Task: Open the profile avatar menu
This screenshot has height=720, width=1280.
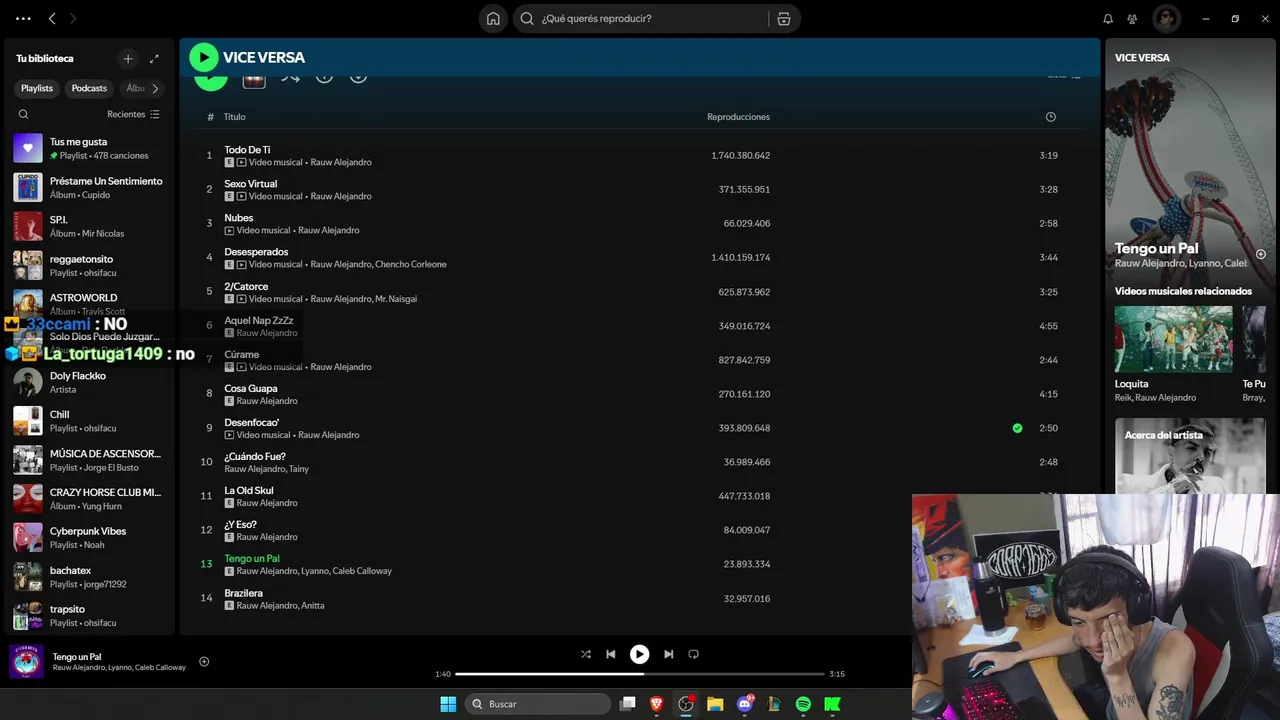Action: tap(1166, 19)
